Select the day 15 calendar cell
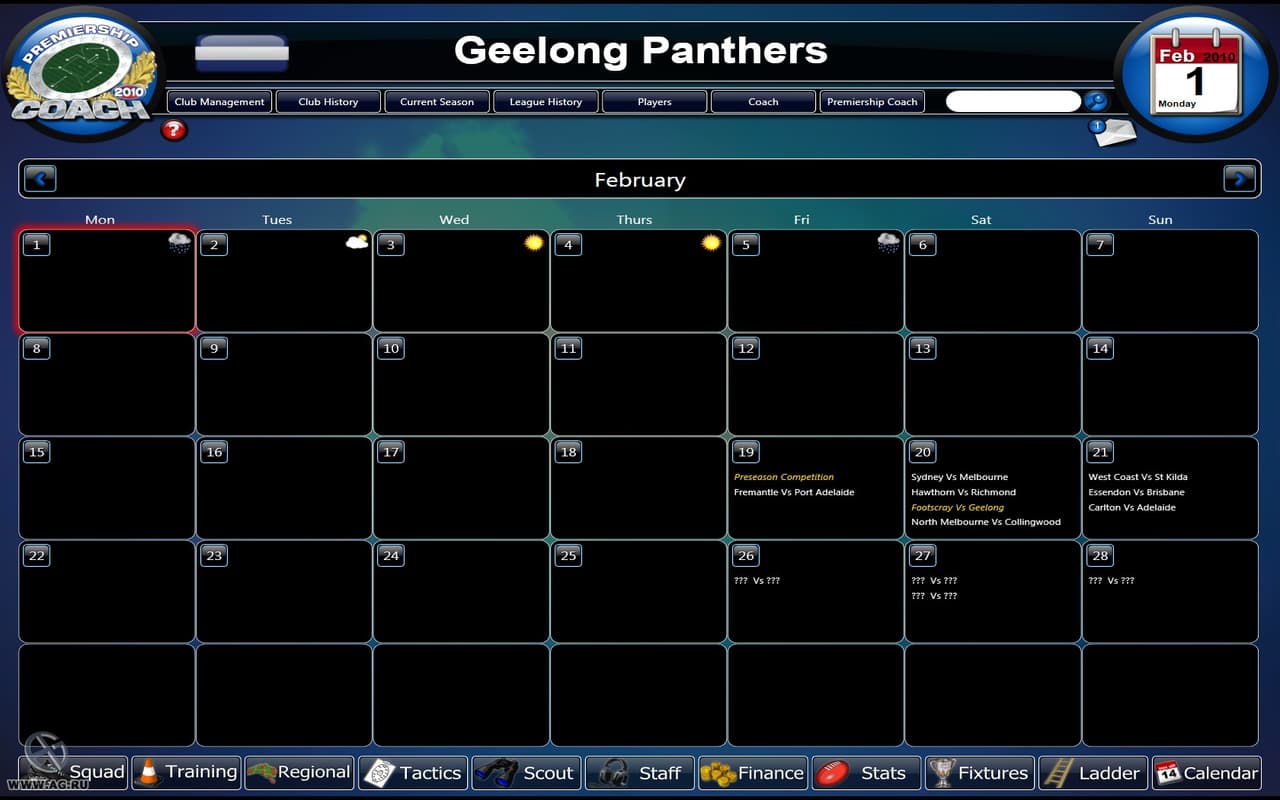 (x=107, y=488)
